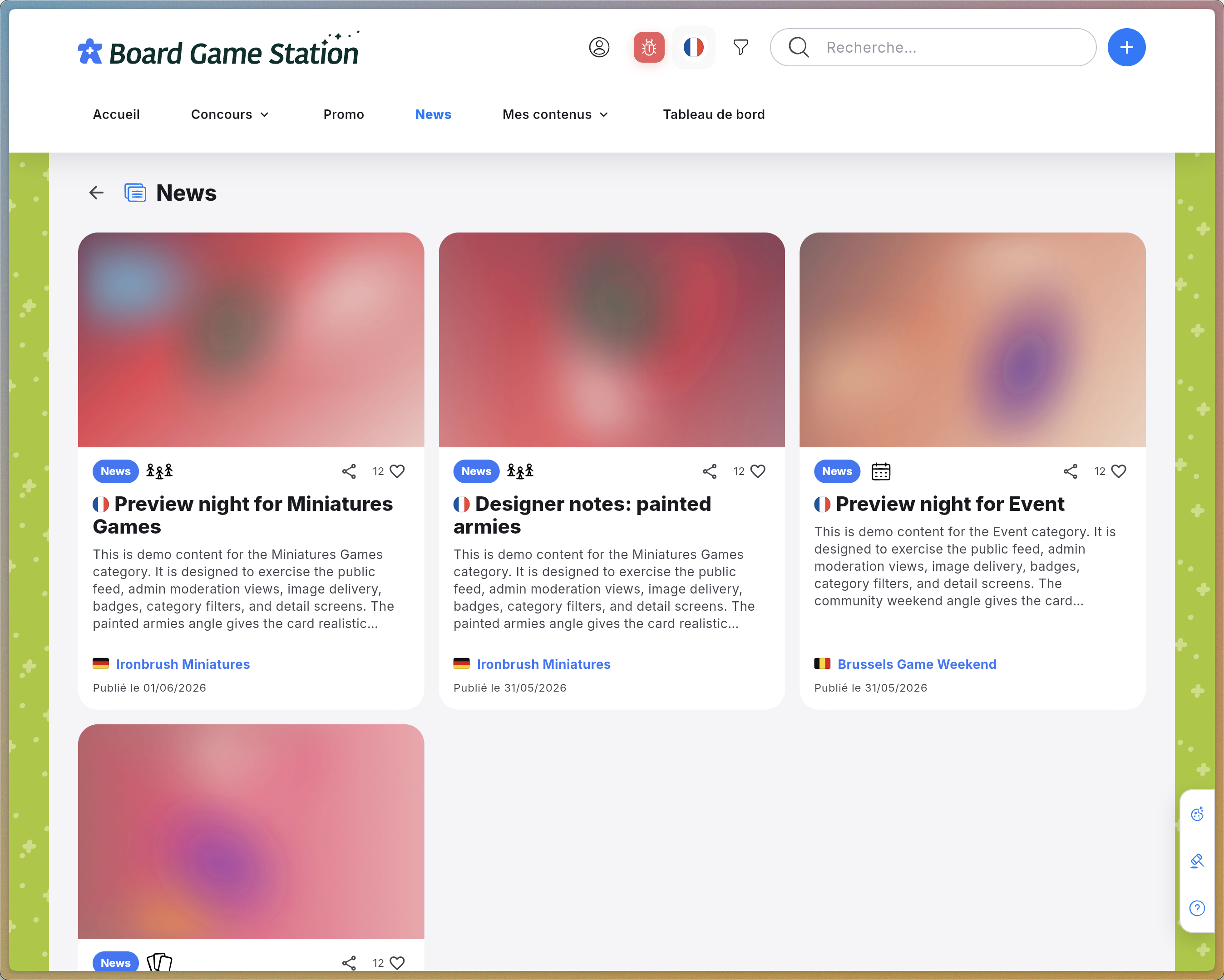Click the German flag beside first Ironbrush Miniatures
1224x980 pixels.
(100, 663)
